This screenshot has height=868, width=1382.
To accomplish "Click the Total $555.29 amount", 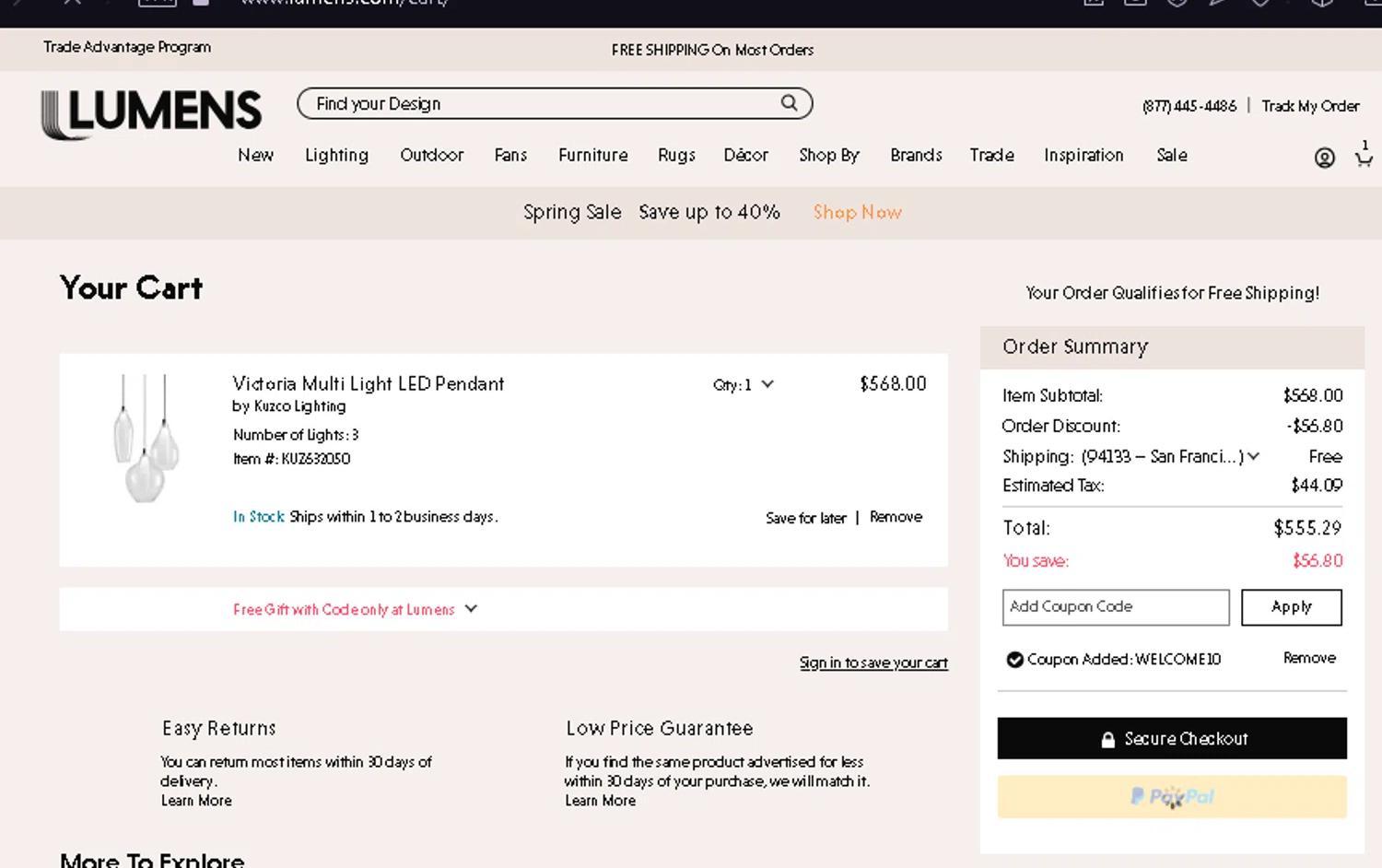I will pyautogui.click(x=1307, y=528).
